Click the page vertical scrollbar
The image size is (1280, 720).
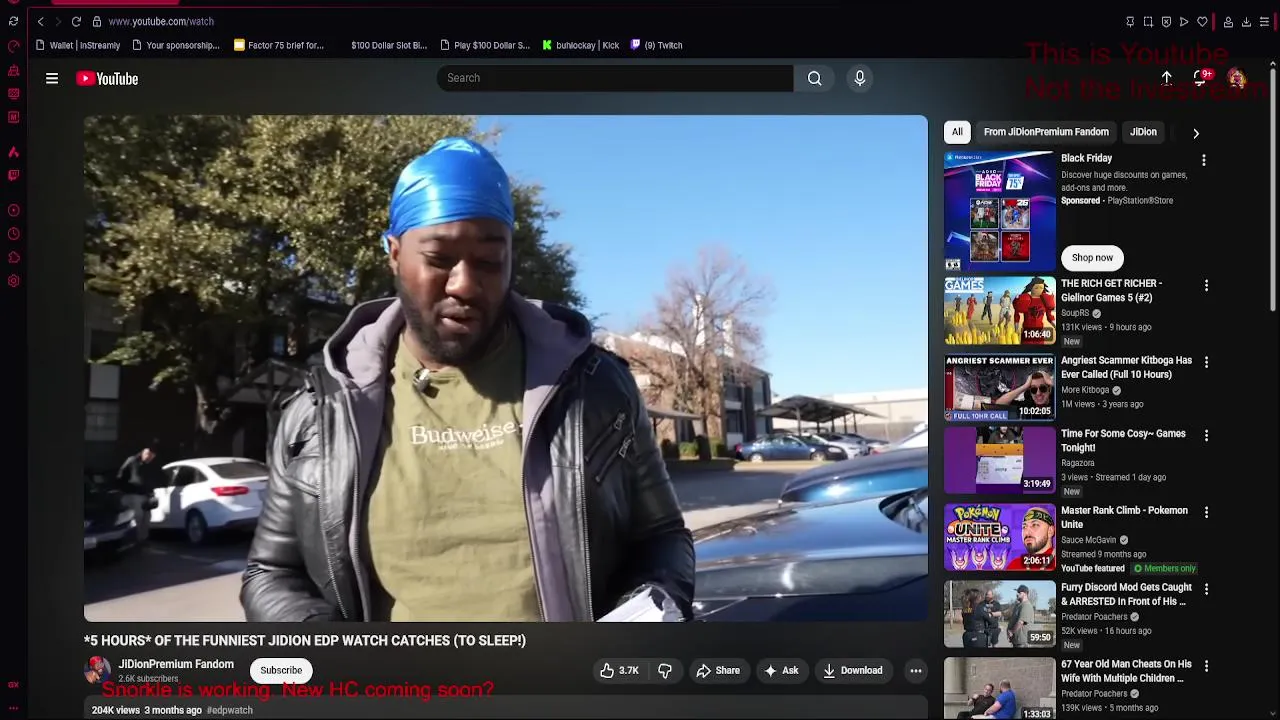1273,190
